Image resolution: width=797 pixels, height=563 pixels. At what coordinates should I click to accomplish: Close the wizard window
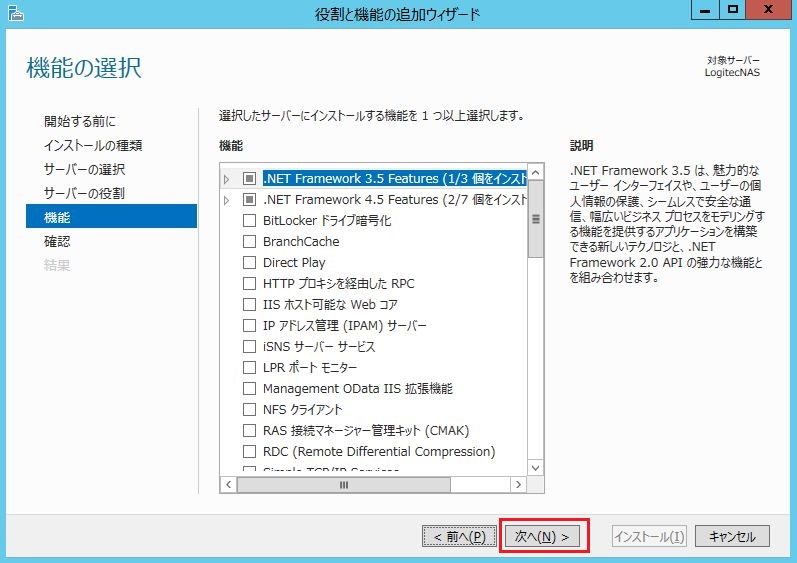click(769, 10)
